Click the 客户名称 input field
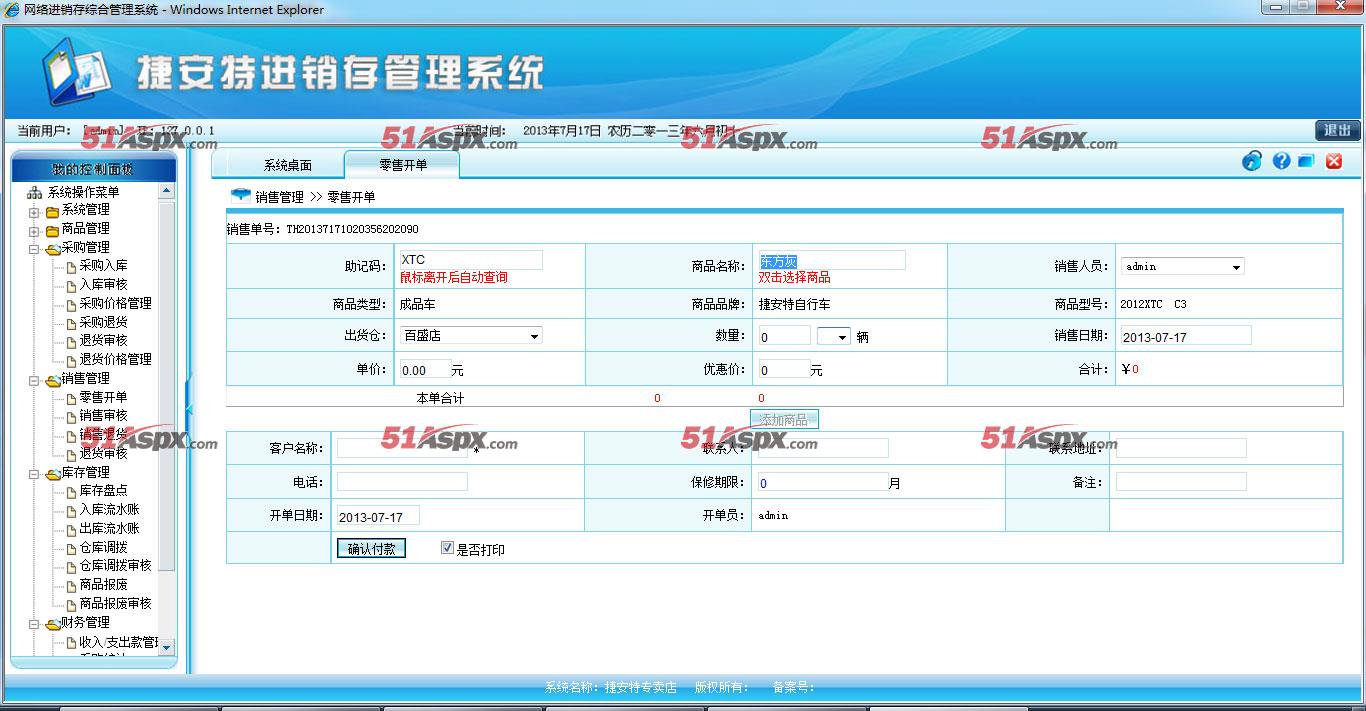The image size is (1366, 711). coord(402,448)
